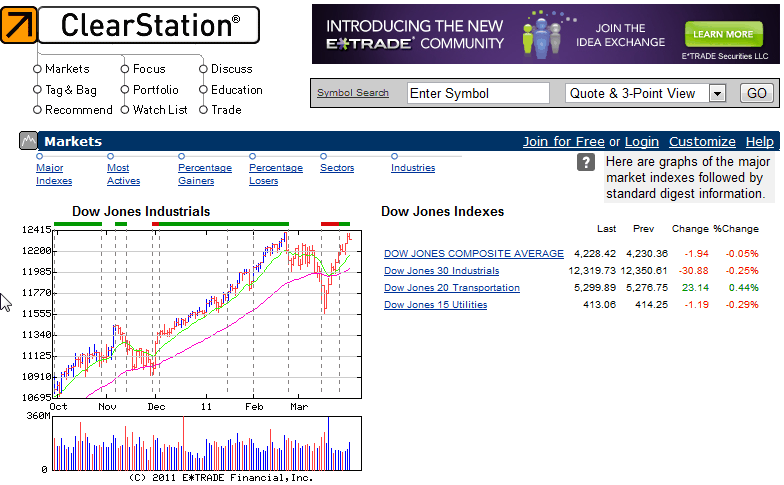Open the Customize link in Markets bar

point(701,142)
